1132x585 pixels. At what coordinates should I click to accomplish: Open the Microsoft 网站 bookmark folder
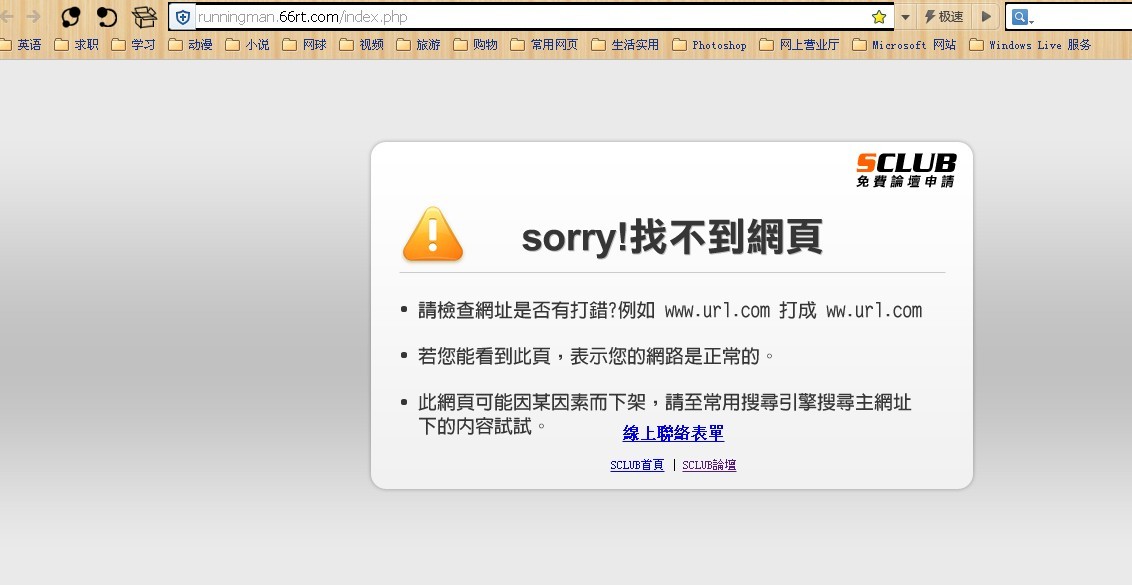coord(904,45)
